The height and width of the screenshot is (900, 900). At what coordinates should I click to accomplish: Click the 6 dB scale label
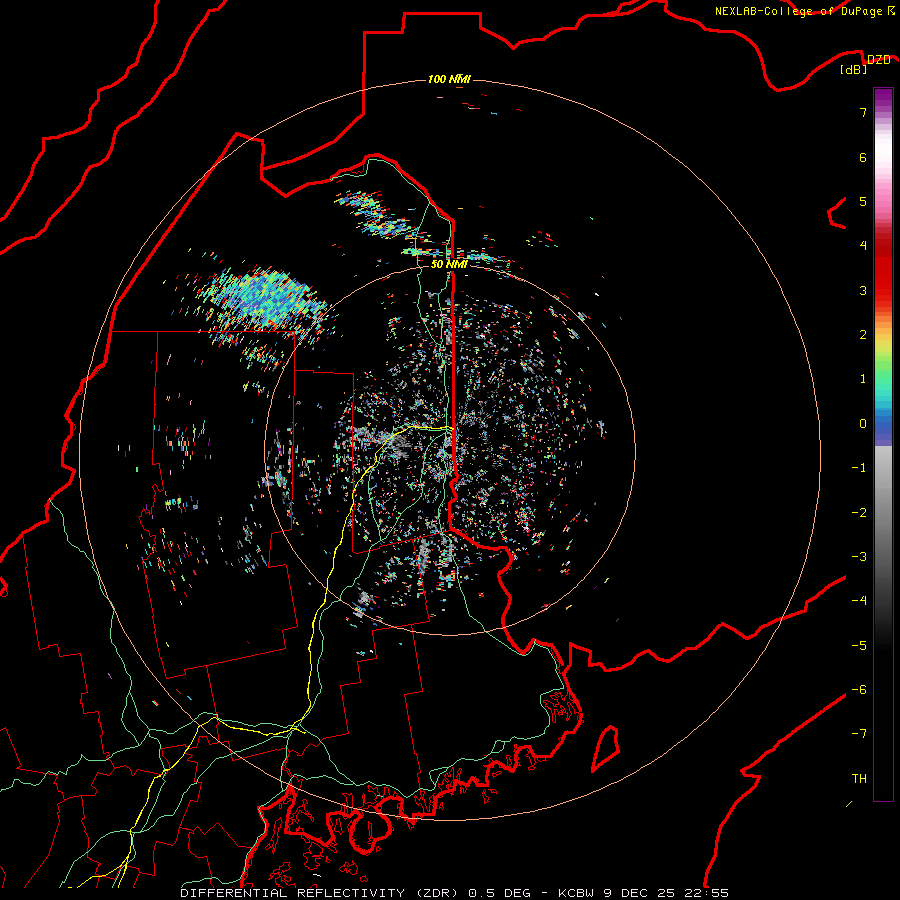(863, 157)
